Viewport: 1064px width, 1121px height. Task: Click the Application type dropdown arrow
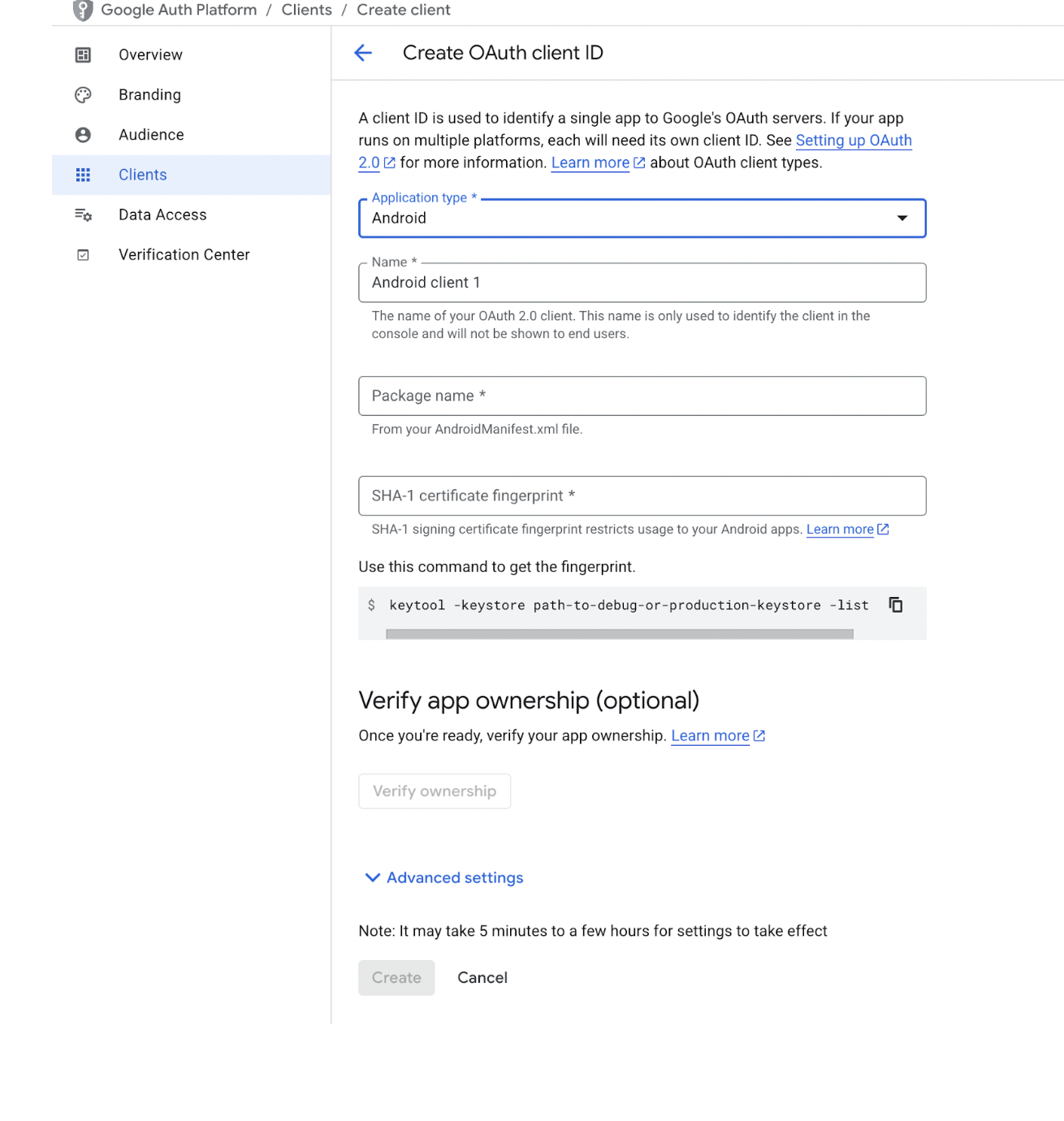point(902,219)
